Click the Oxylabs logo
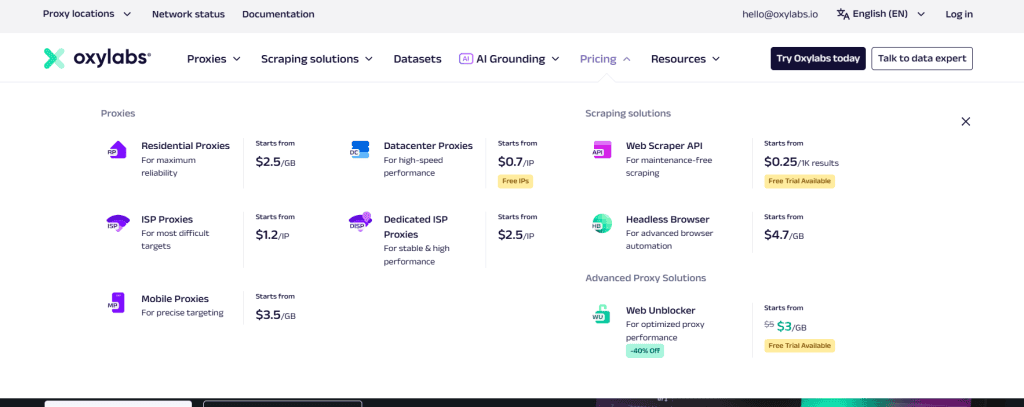Screen dimensions: 1024x407 [x=97, y=58]
